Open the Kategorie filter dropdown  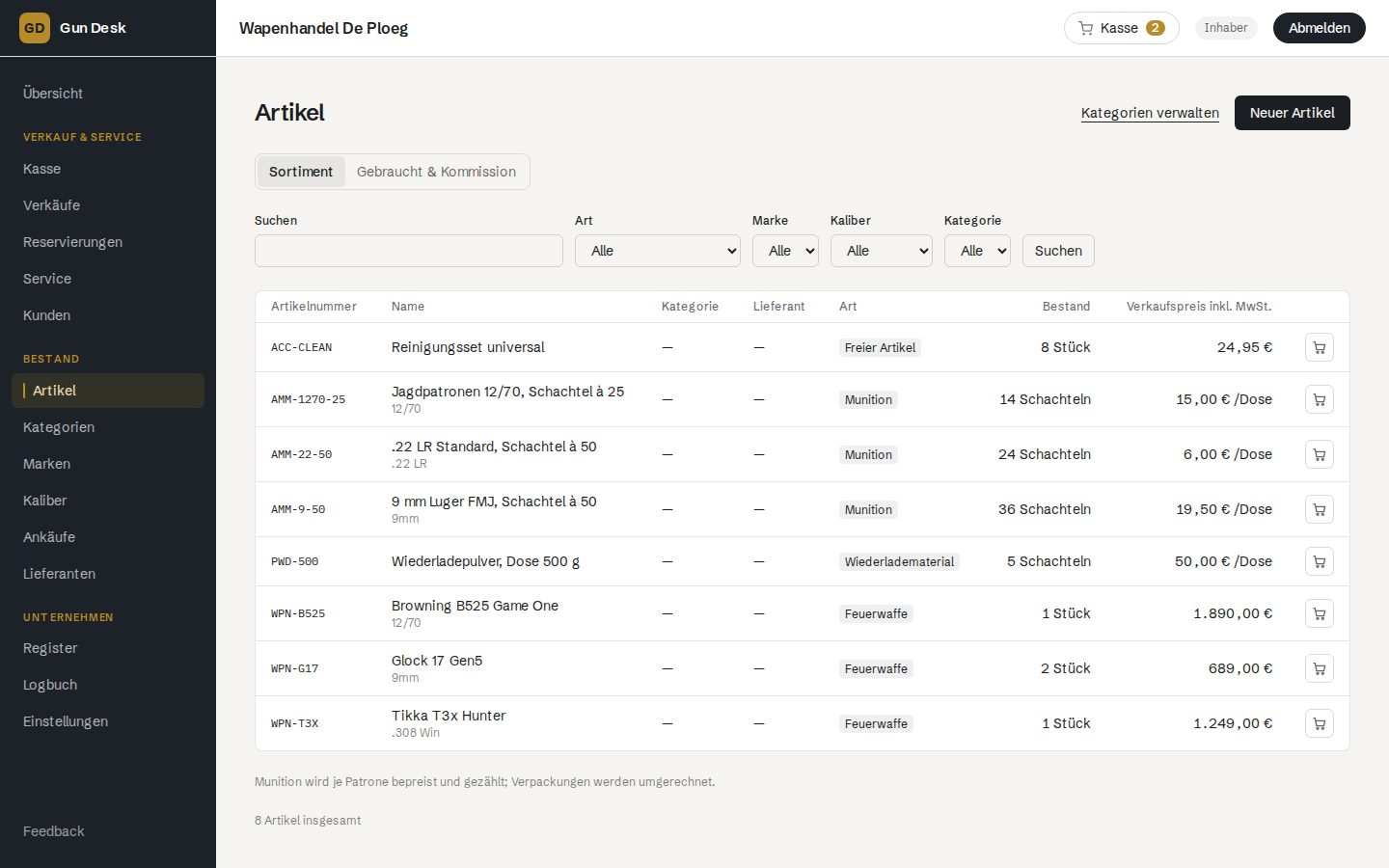(x=977, y=251)
